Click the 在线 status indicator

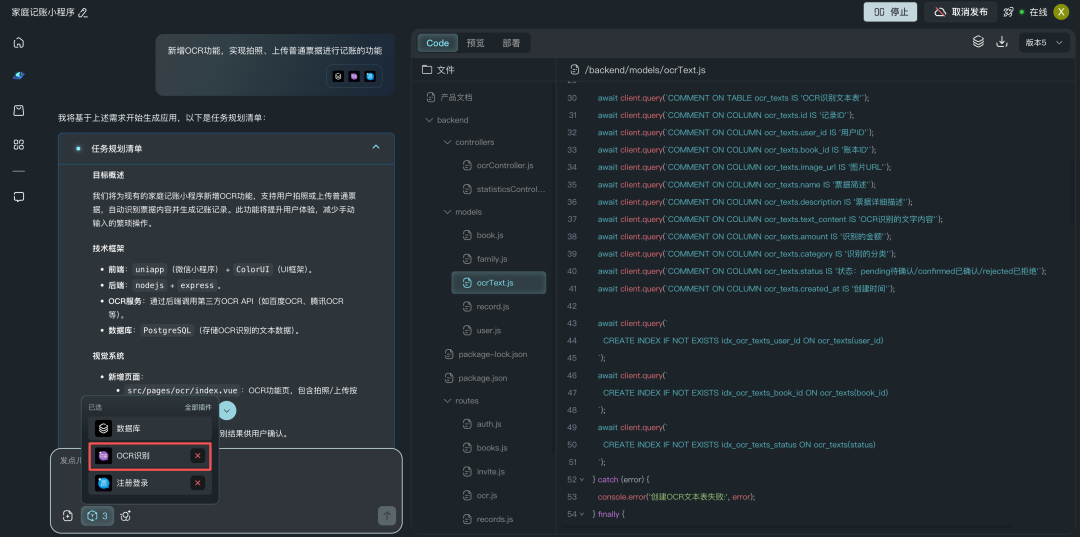(x=1034, y=12)
